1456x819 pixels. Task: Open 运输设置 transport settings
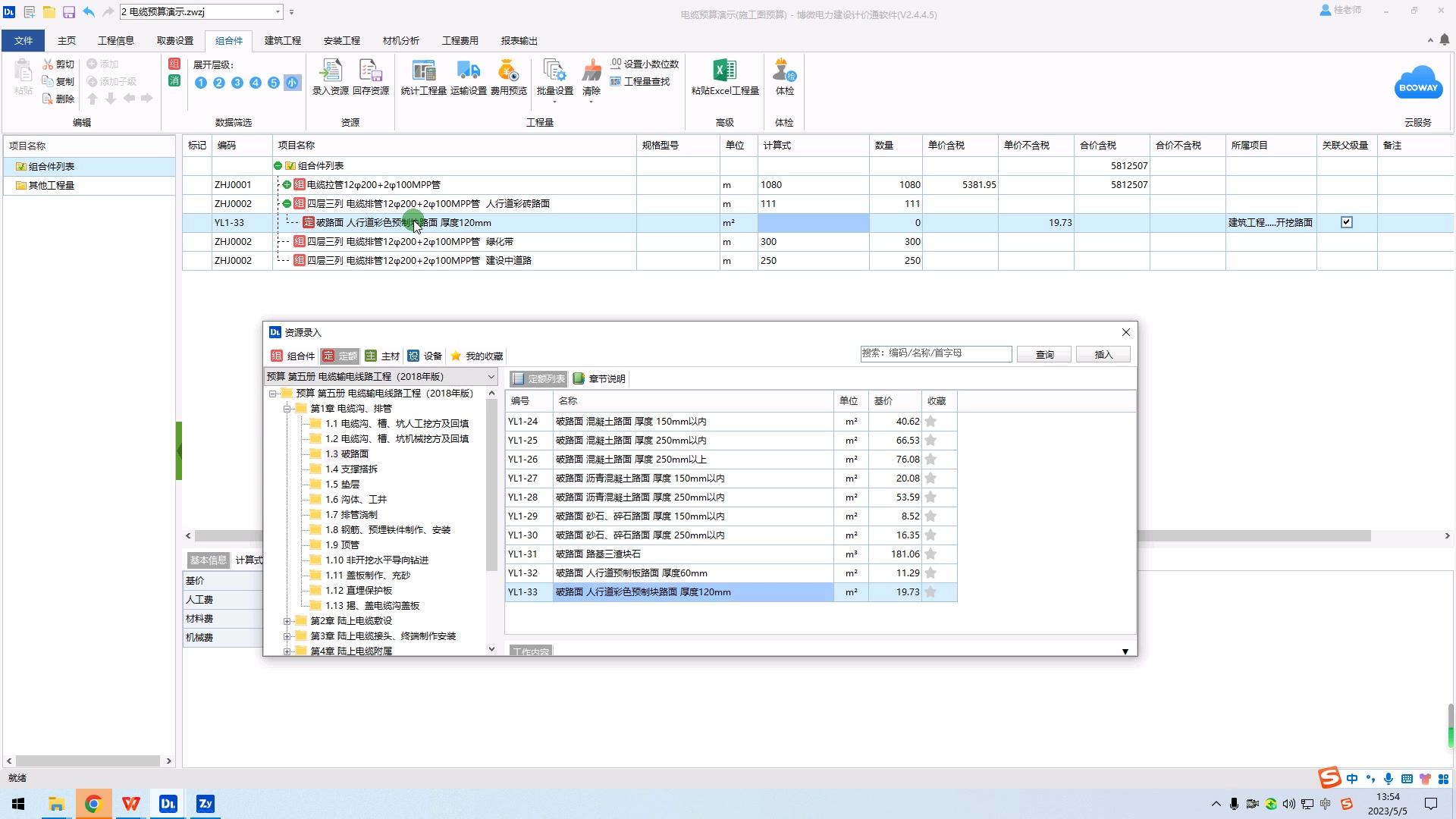tap(468, 77)
